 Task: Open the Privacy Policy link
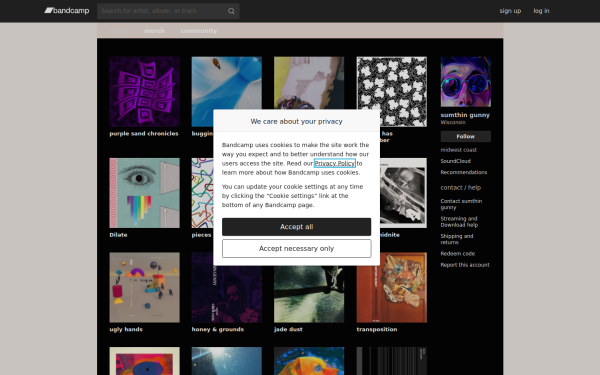tap(335, 163)
